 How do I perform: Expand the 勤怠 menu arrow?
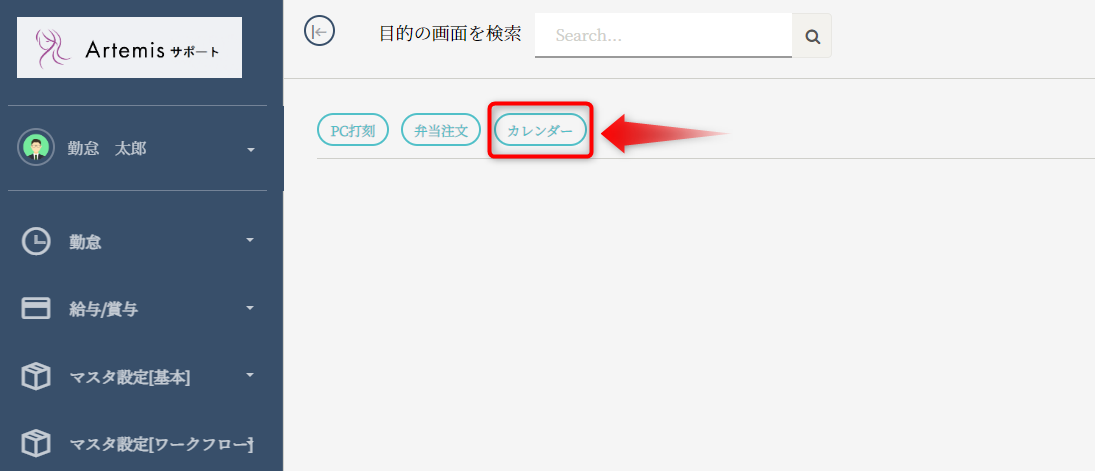click(250, 240)
